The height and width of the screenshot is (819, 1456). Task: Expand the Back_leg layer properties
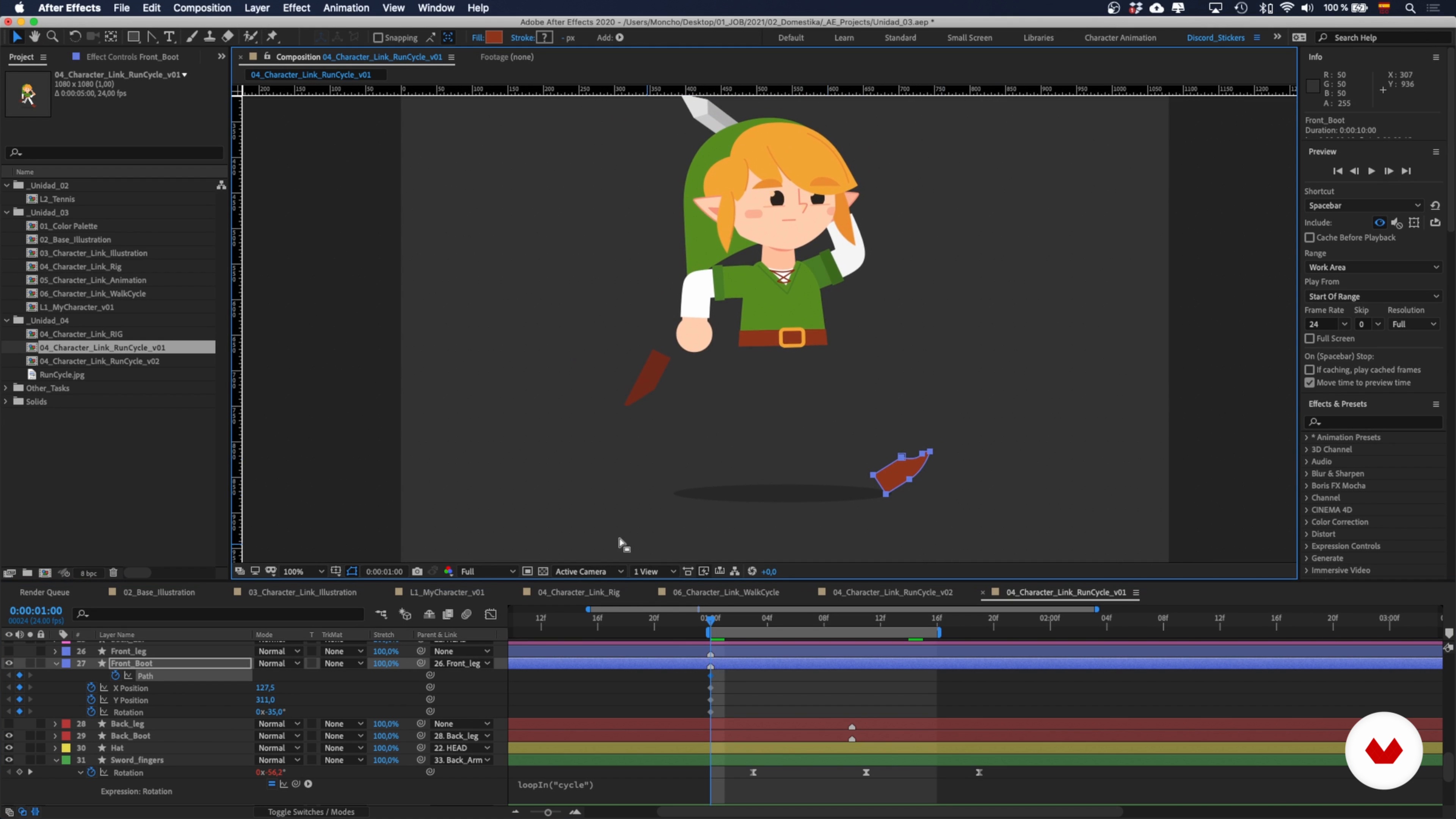tap(55, 724)
